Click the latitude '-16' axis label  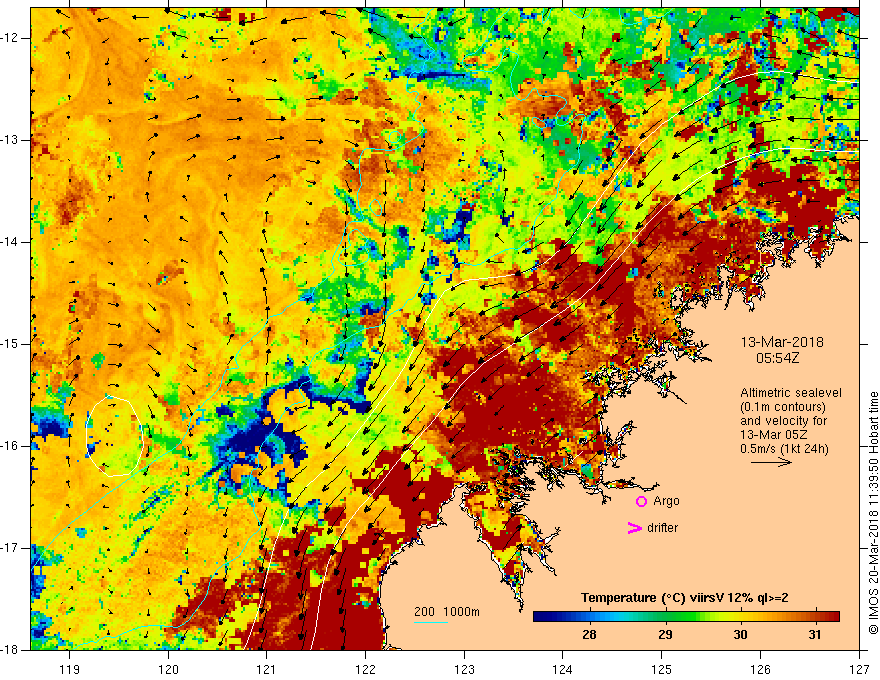point(10,447)
